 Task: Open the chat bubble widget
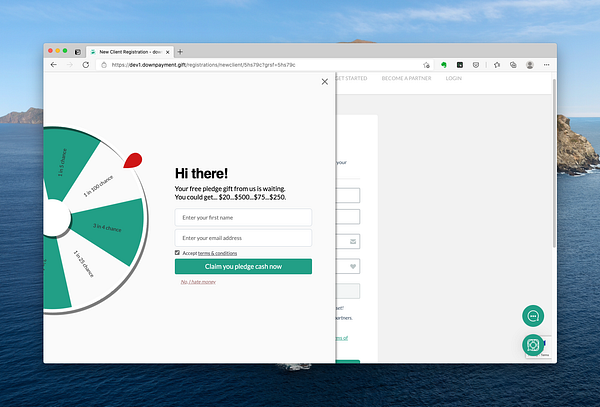coord(533,316)
